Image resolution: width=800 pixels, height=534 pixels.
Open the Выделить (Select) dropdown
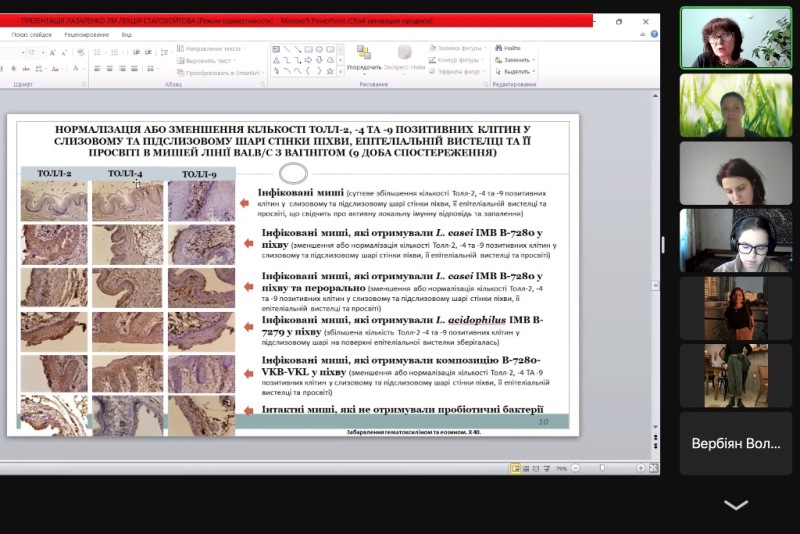tap(517, 72)
